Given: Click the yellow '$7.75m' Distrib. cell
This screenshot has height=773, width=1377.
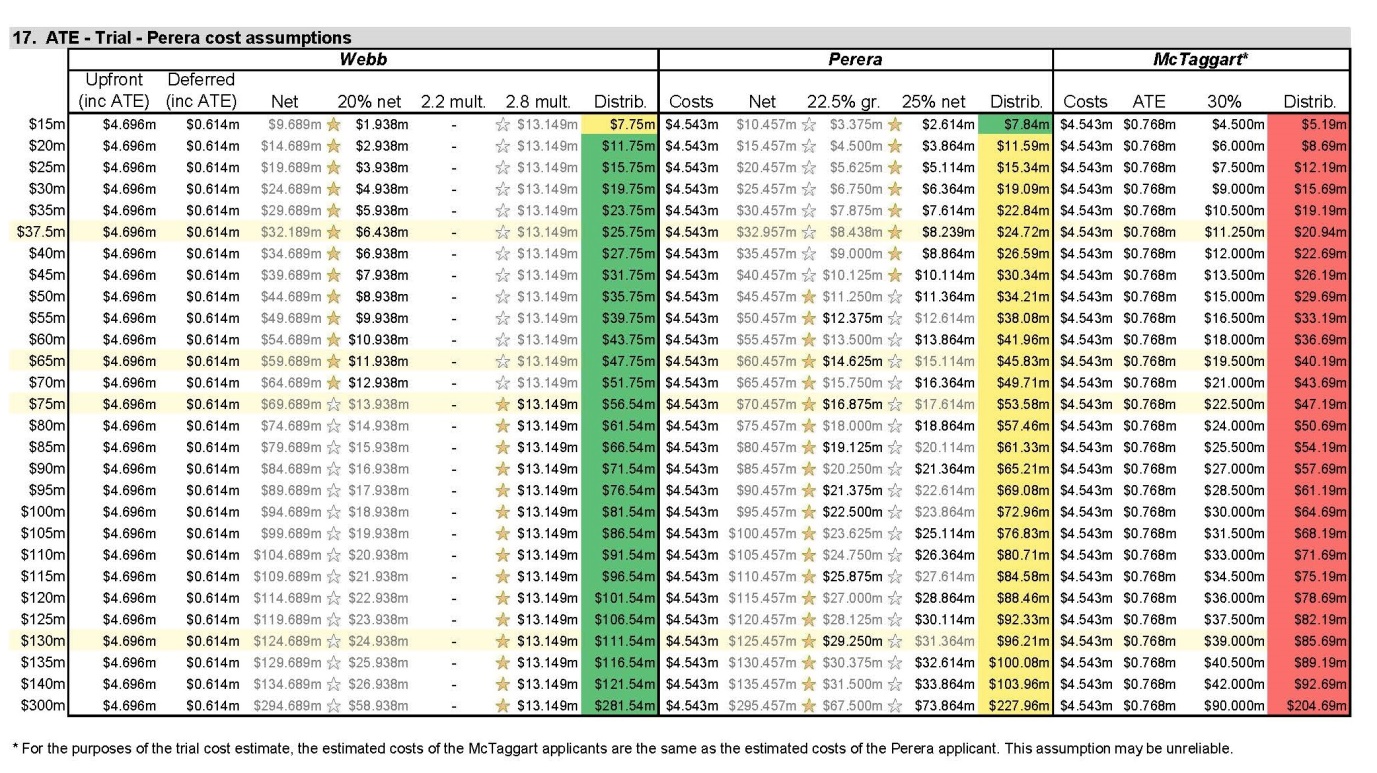Looking at the screenshot, I should (x=619, y=125).
